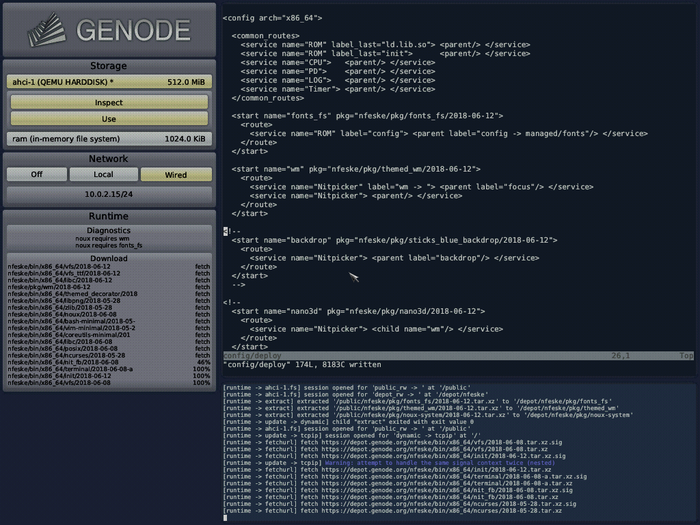The width and height of the screenshot is (700, 525).
Task: Click the Genode logo icon
Action: click(40, 29)
